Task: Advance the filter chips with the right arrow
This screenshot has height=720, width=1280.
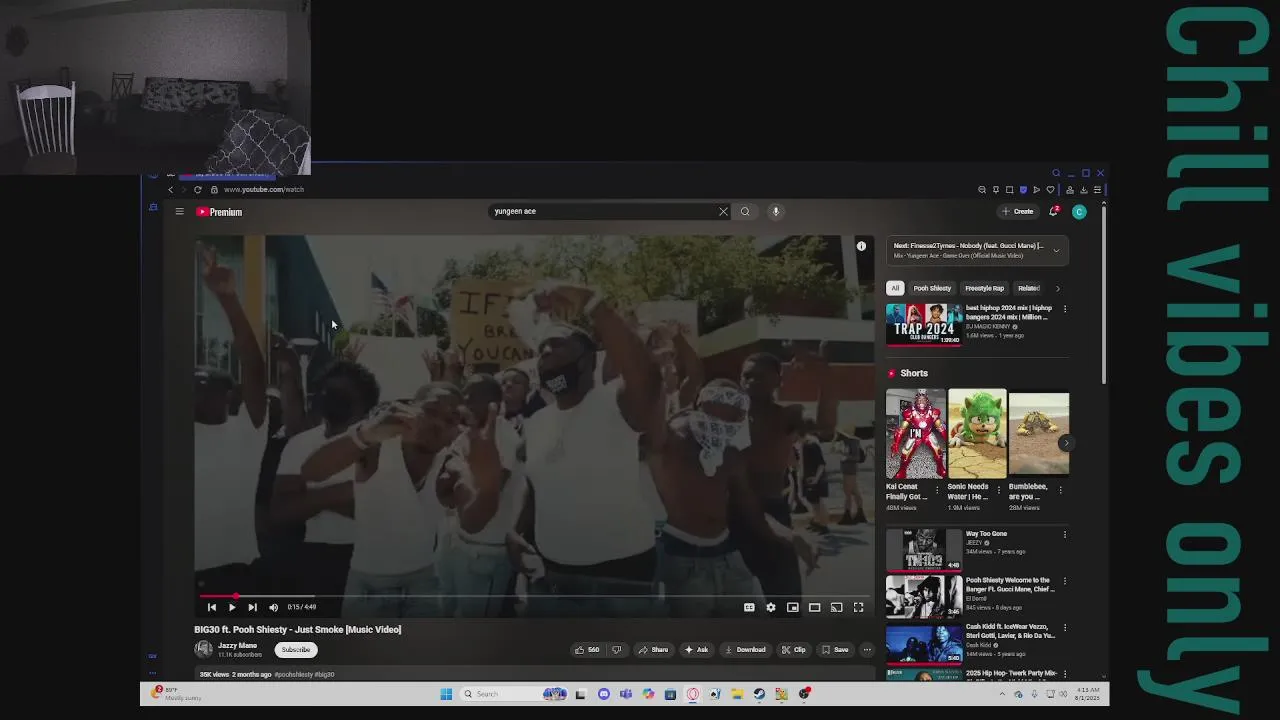Action: pos(1058,289)
